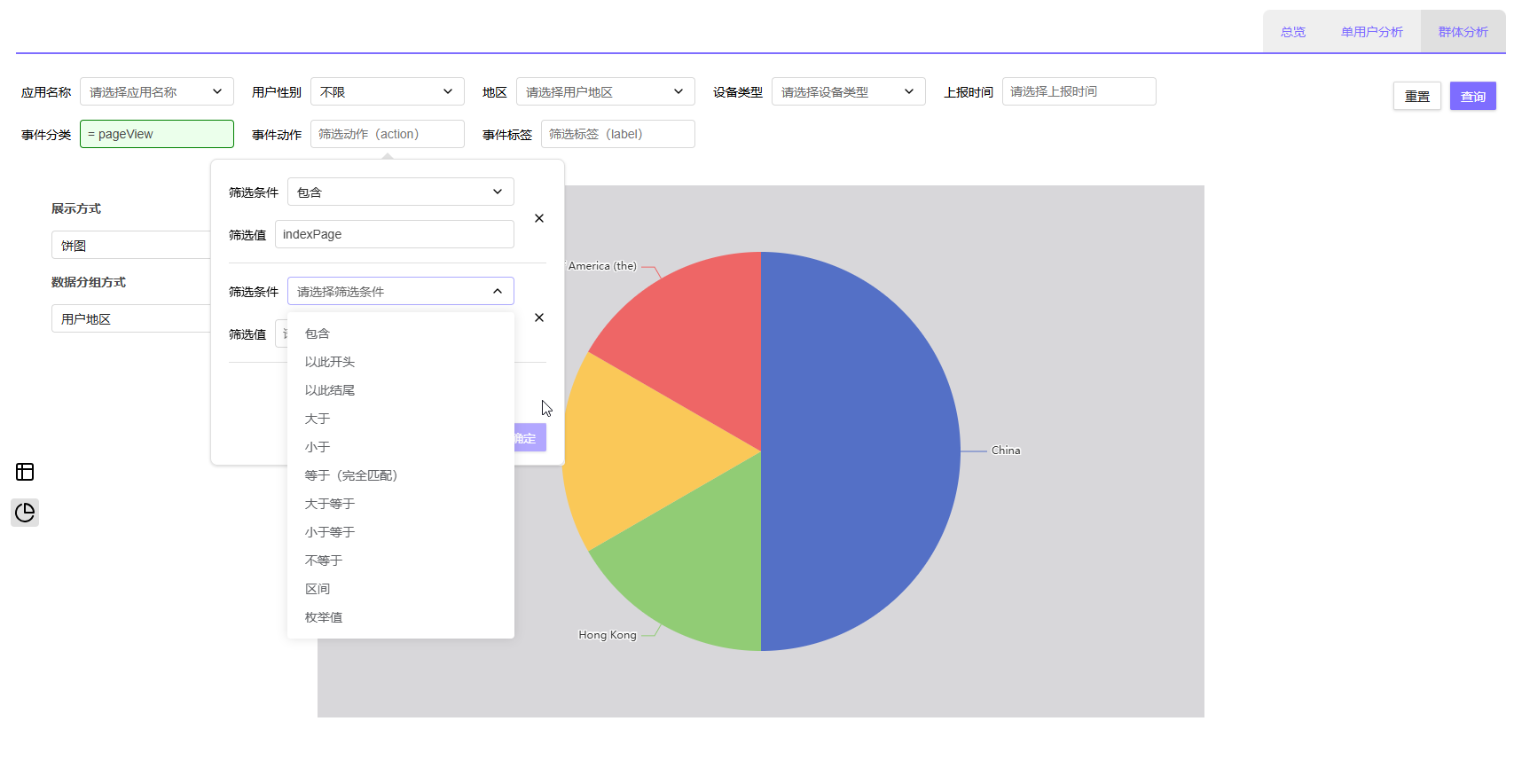Viewport: 1514px width, 784px height.
Task: Expand the 用户性别 dropdown
Action: tap(387, 91)
